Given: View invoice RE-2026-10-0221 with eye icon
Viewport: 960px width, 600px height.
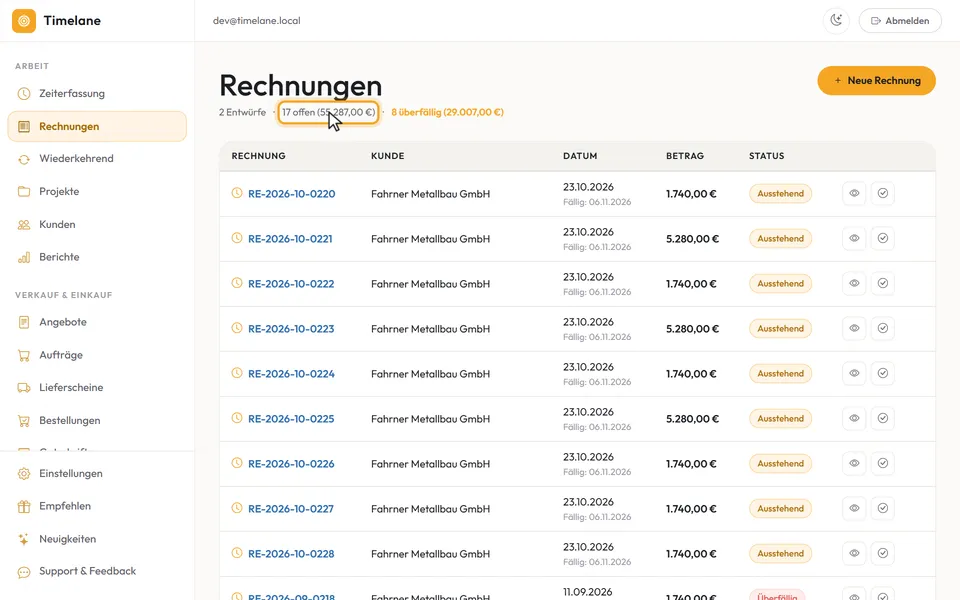Looking at the screenshot, I should pyautogui.click(x=854, y=238).
